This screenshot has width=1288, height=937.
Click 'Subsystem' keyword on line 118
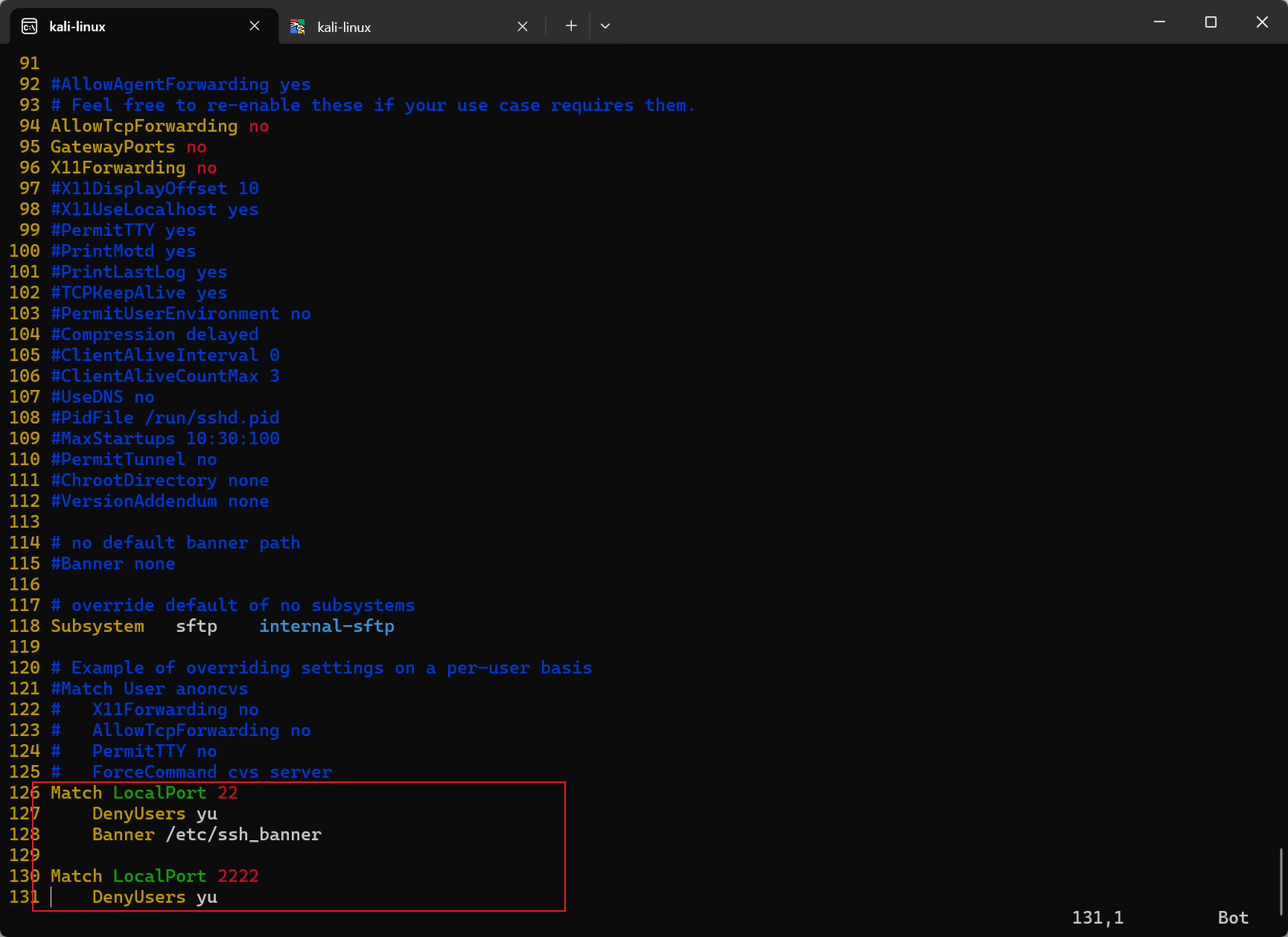[x=98, y=627]
